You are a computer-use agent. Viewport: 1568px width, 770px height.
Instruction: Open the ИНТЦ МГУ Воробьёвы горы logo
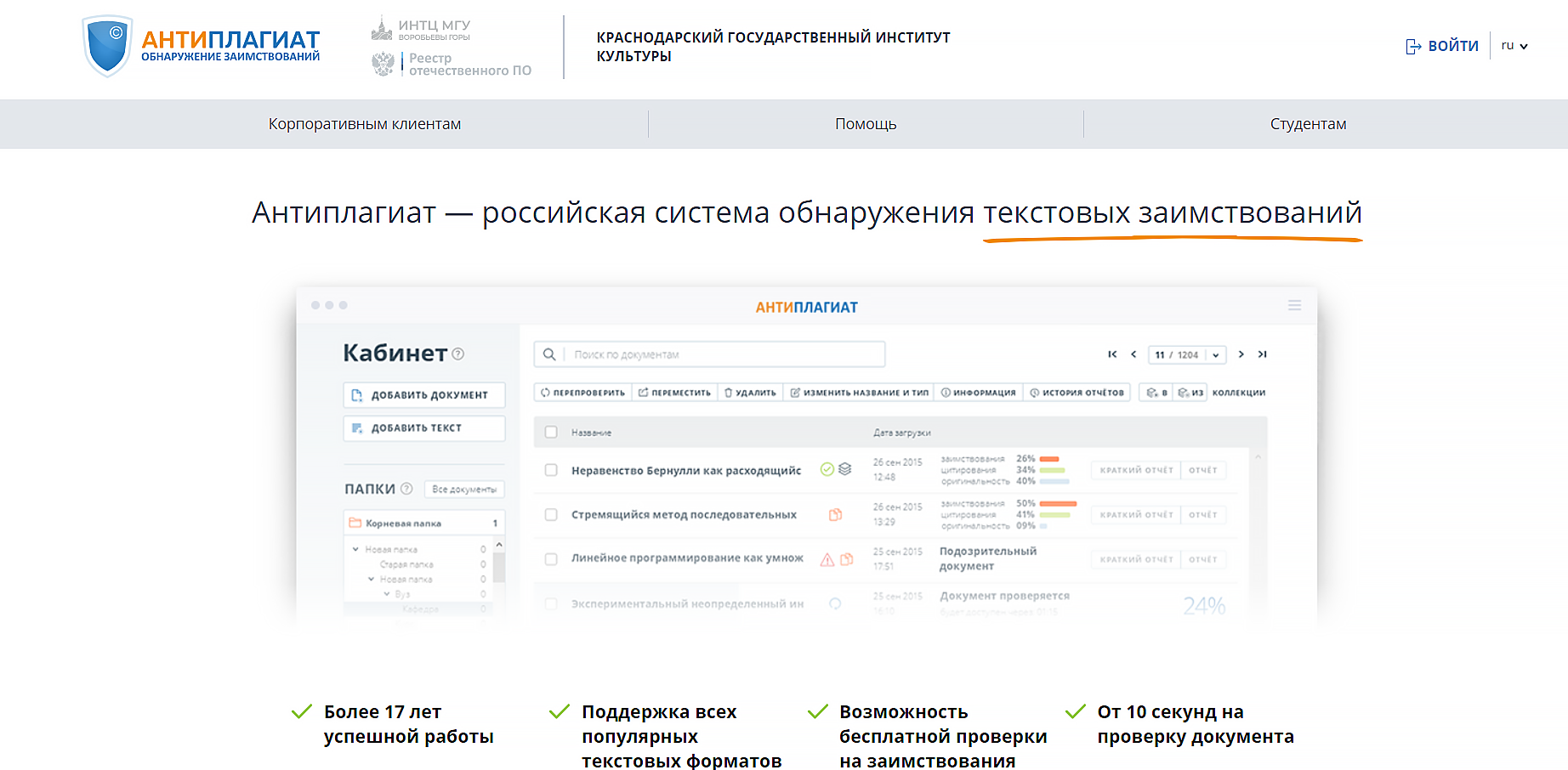tap(421, 30)
